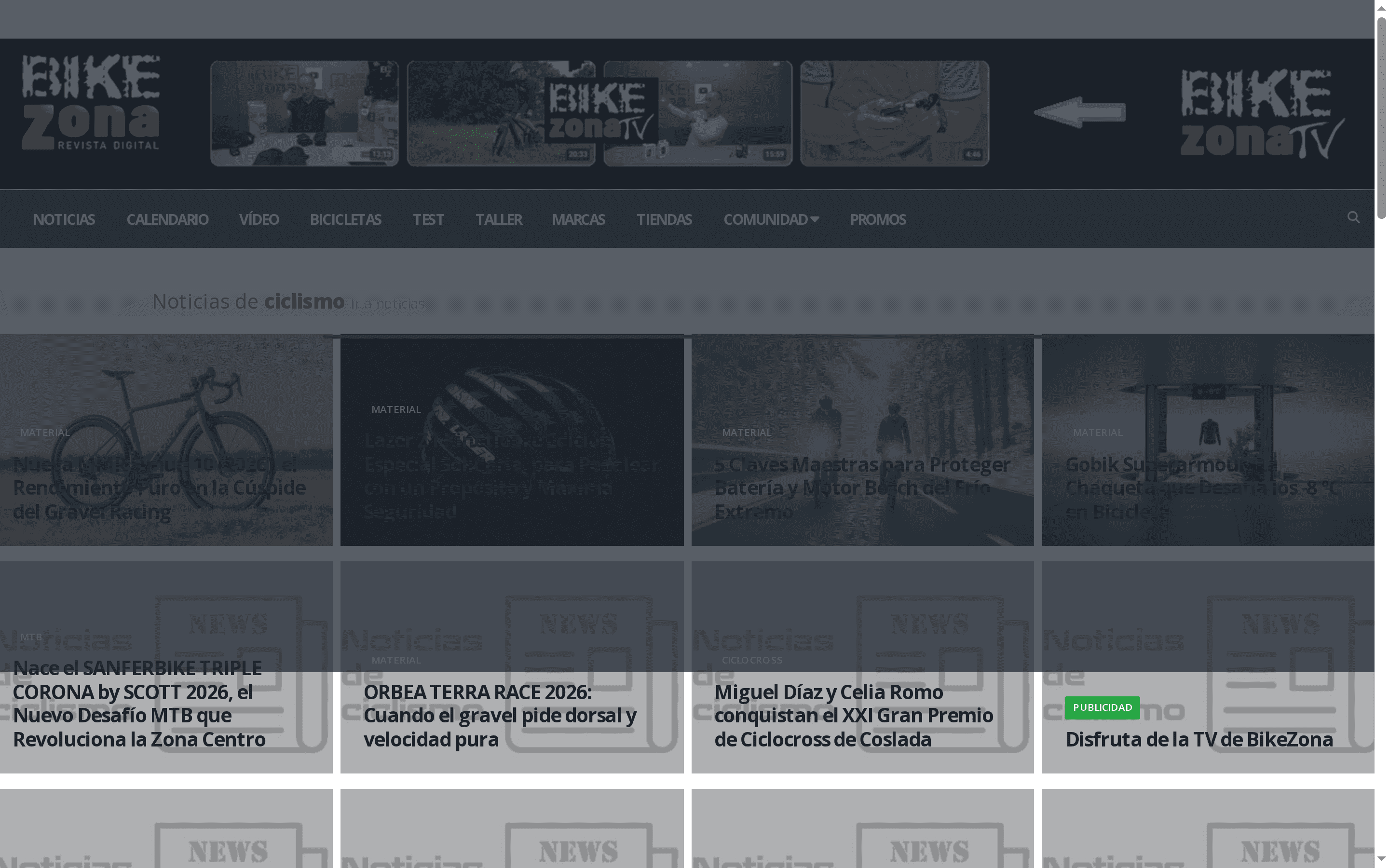
Task: Open the BICICLETAS section
Action: click(x=345, y=219)
